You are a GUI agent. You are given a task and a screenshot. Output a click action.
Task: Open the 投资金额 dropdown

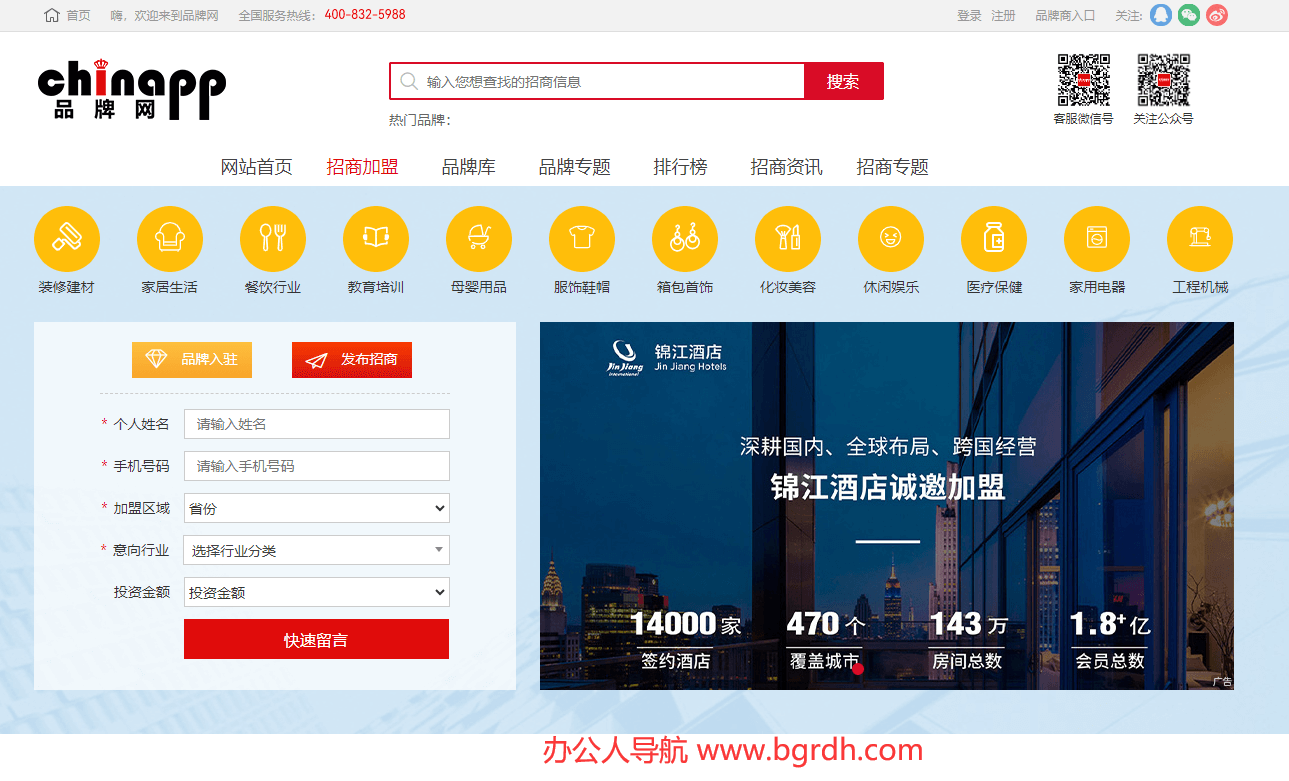pyautogui.click(x=317, y=592)
